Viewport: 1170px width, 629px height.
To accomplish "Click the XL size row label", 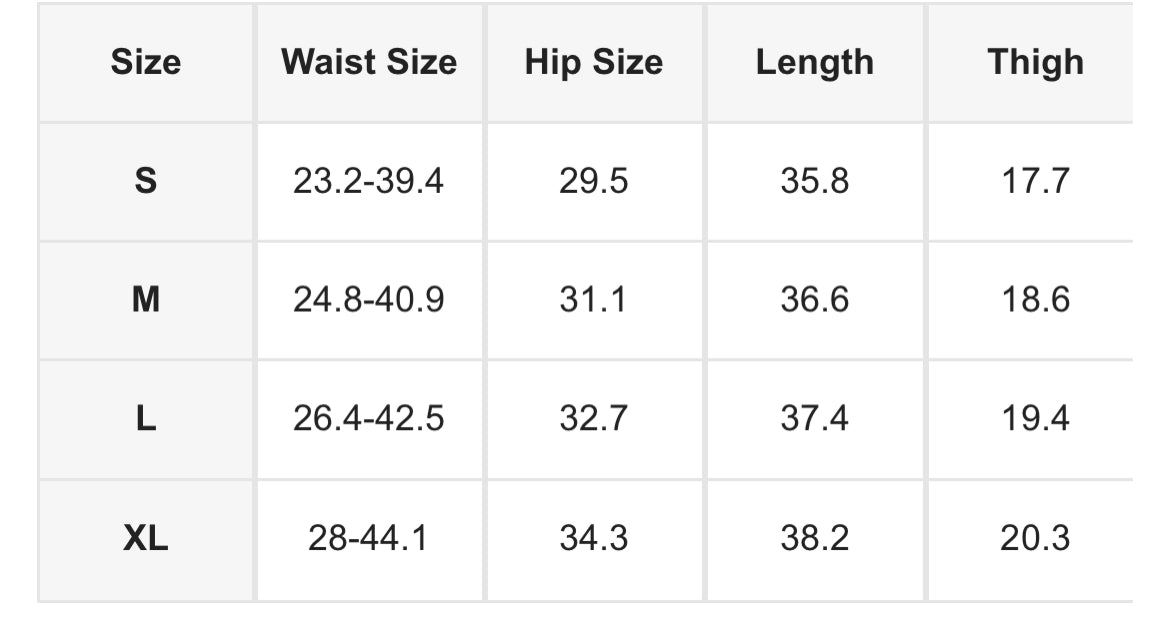I will 146,538.
